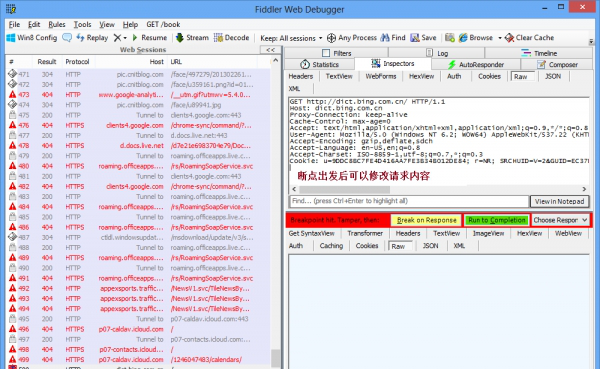This screenshot has width=600, height=383.
Task: Open Browse dropdown arrow
Action: pyautogui.click(x=499, y=38)
